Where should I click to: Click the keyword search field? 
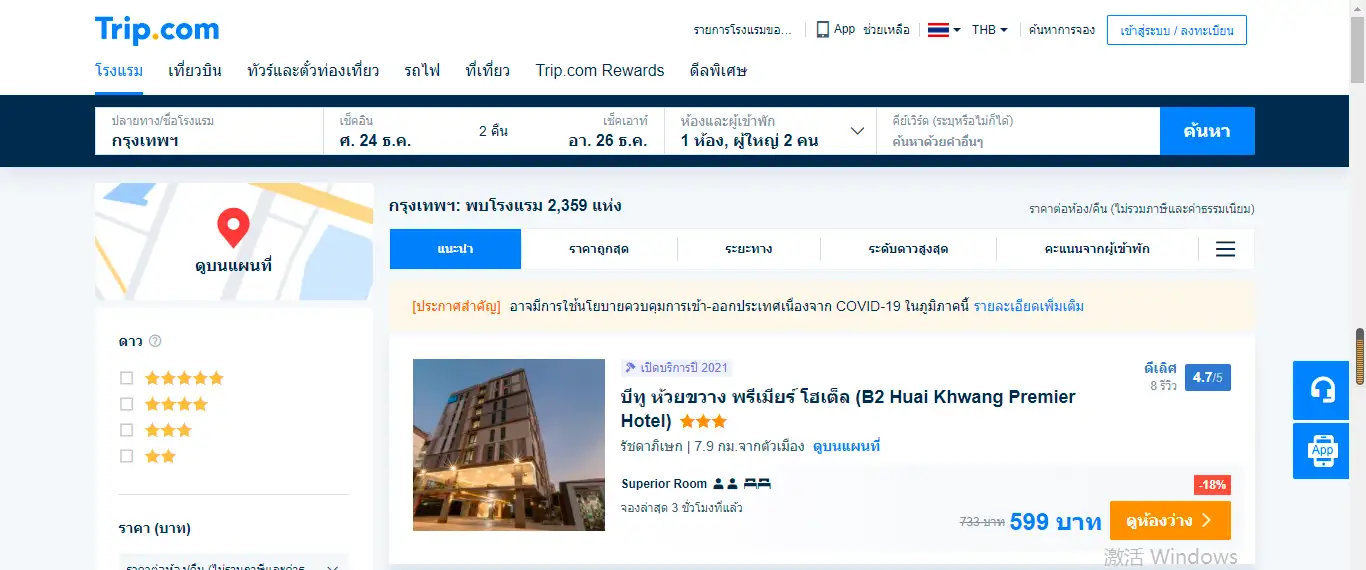(x=1018, y=131)
